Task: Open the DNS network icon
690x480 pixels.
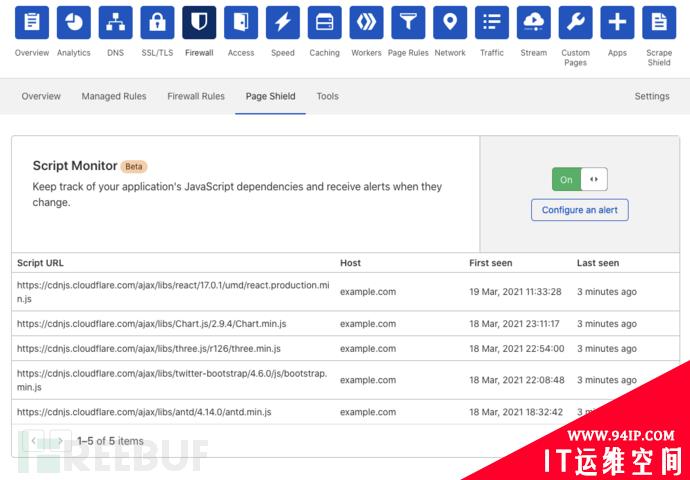Action: tap(115, 22)
